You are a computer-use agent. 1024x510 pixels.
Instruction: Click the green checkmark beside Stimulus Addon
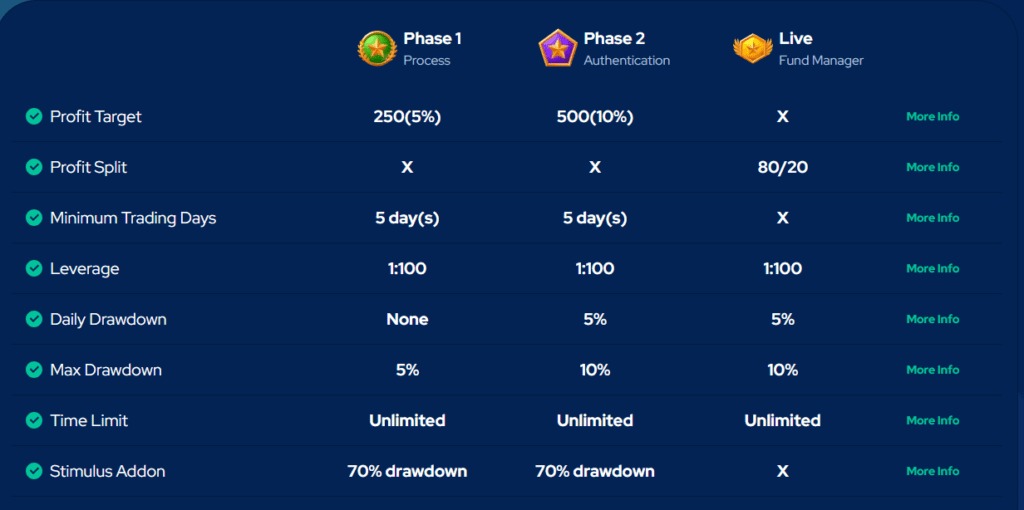click(x=34, y=471)
